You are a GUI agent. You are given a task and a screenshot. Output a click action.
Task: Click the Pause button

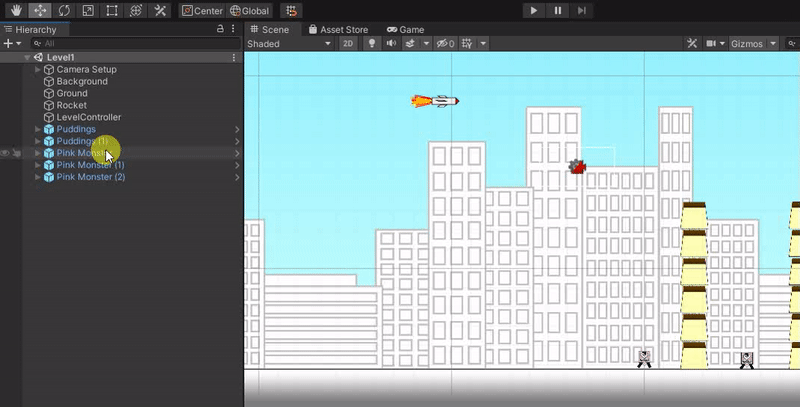tap(557, 10)
